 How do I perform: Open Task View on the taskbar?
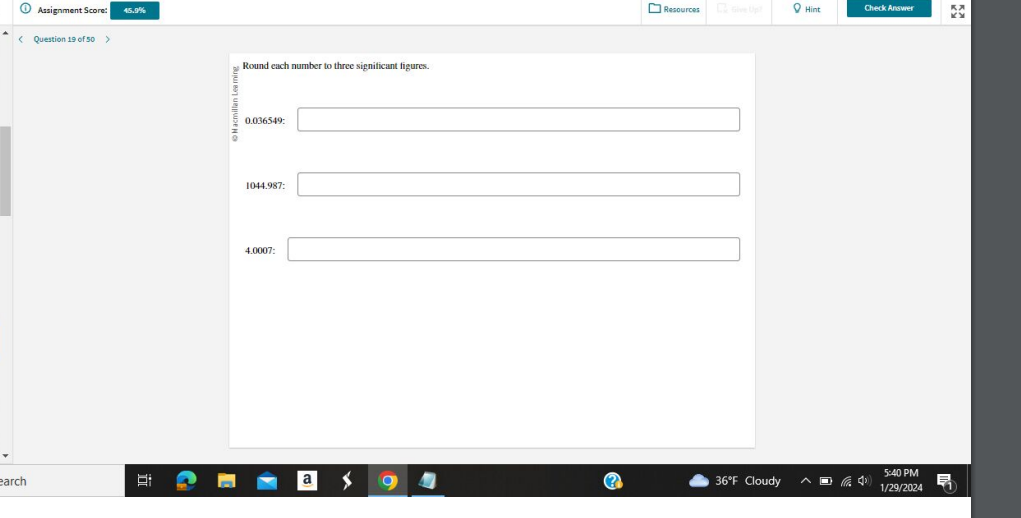tap(145, 481)
